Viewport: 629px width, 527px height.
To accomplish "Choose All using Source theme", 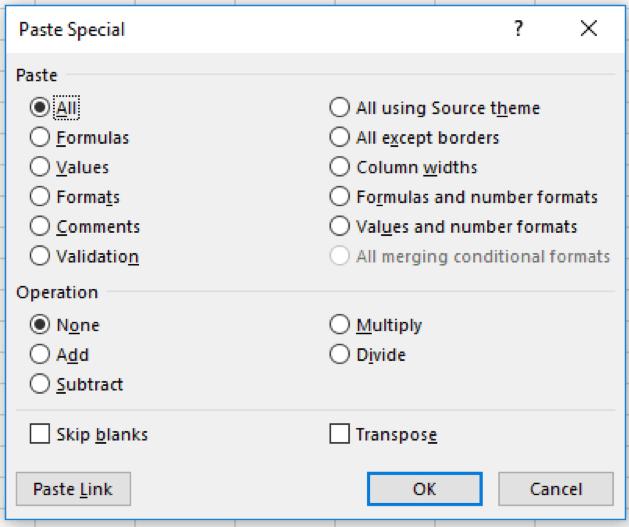I will click(340, 108).
